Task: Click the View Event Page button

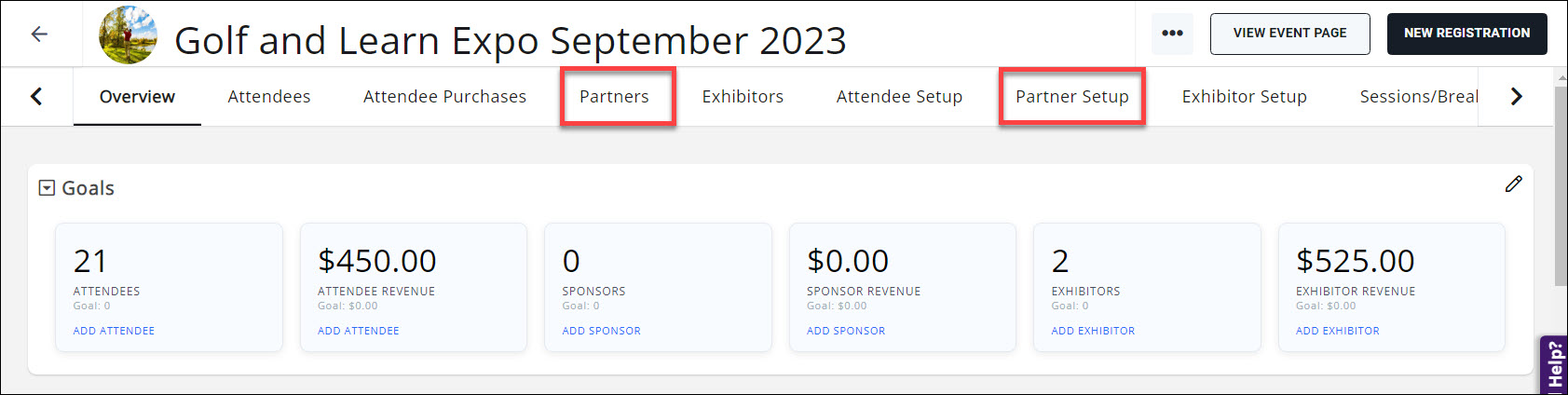Action: tap(1289, 34)
